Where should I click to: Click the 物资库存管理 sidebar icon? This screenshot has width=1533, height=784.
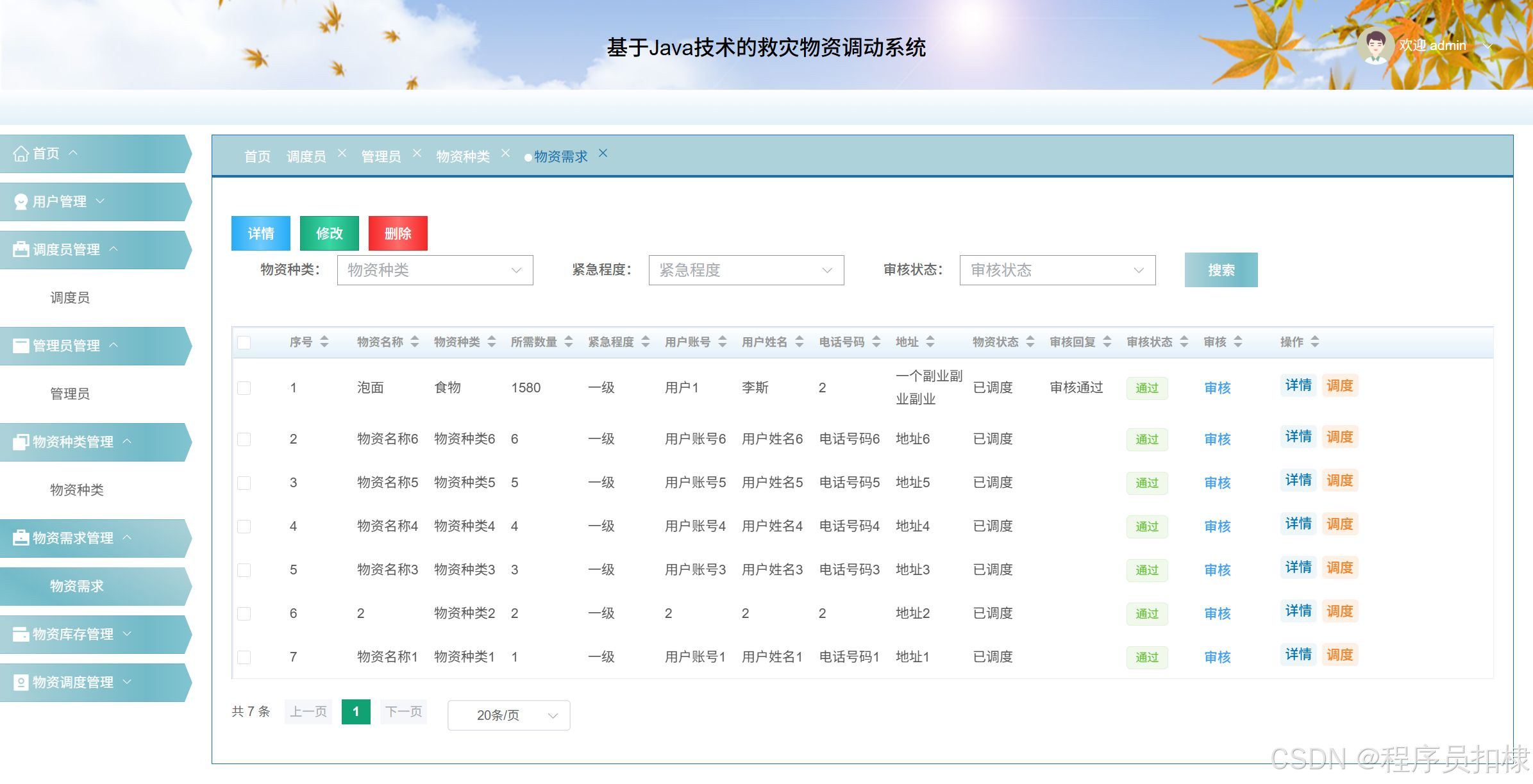pos(21,634)
